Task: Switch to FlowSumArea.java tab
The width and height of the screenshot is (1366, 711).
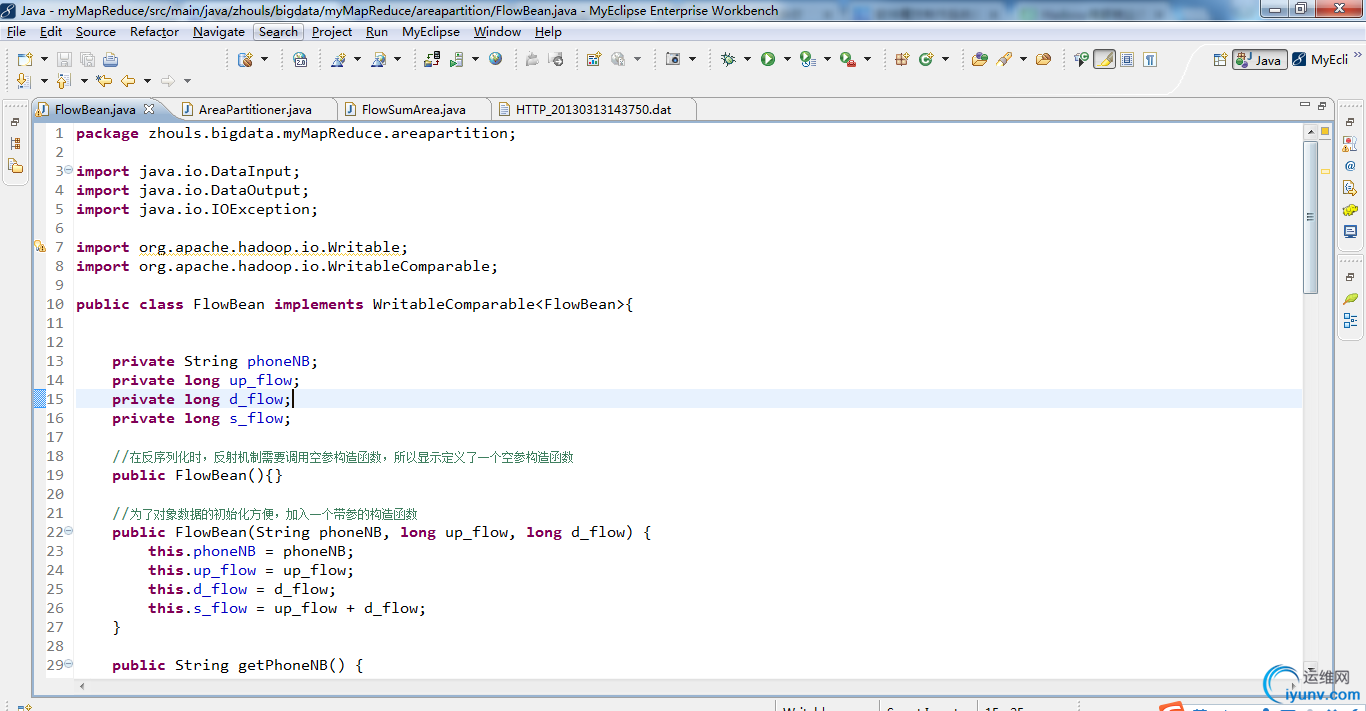Action: pyautogui.click(x=414, y=109)
